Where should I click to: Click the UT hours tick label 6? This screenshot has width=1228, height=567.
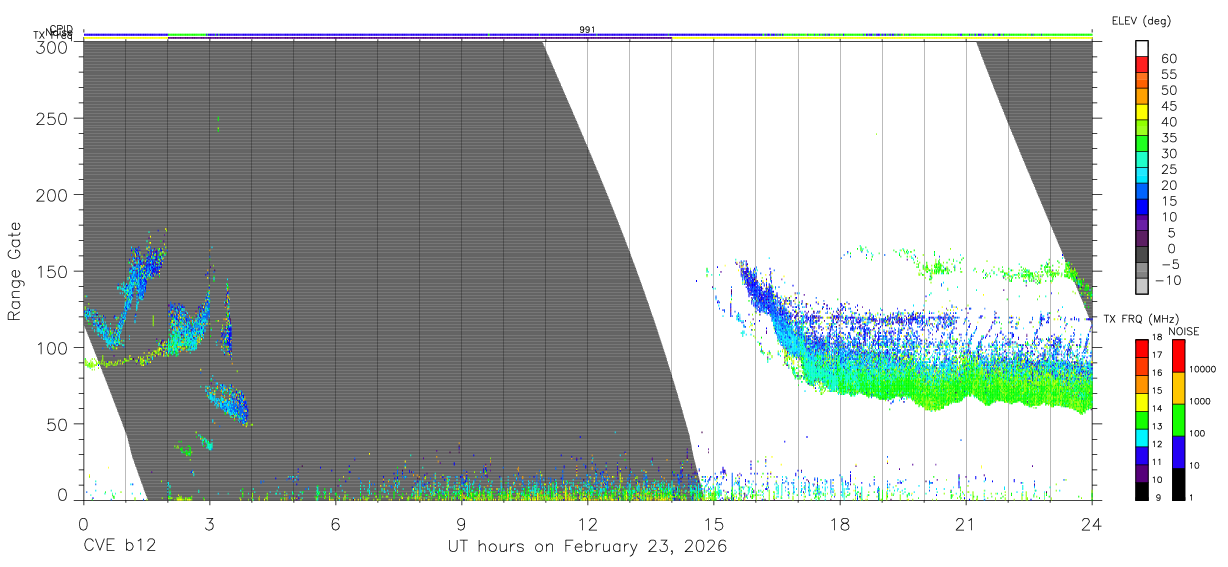[x=335, y=523]
